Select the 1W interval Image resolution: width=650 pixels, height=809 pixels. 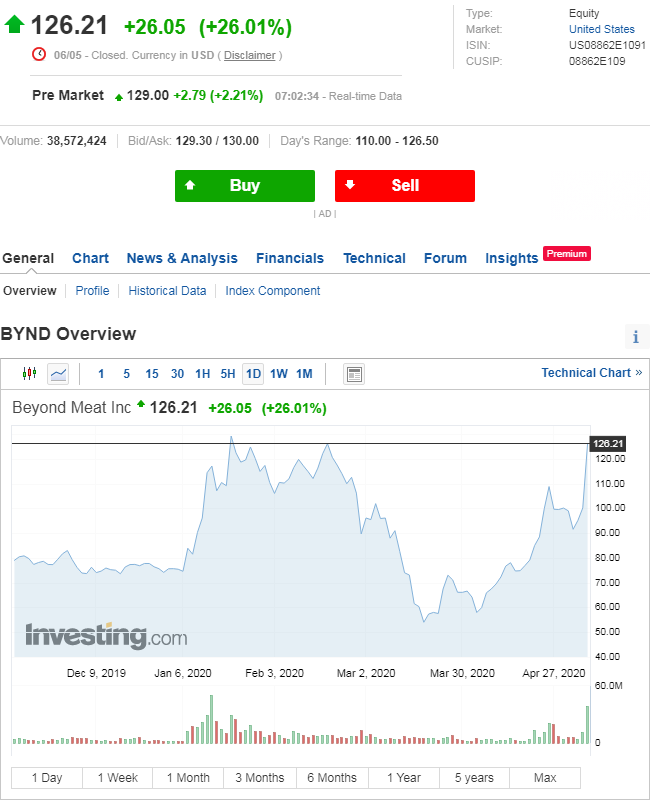coord(279,374)
